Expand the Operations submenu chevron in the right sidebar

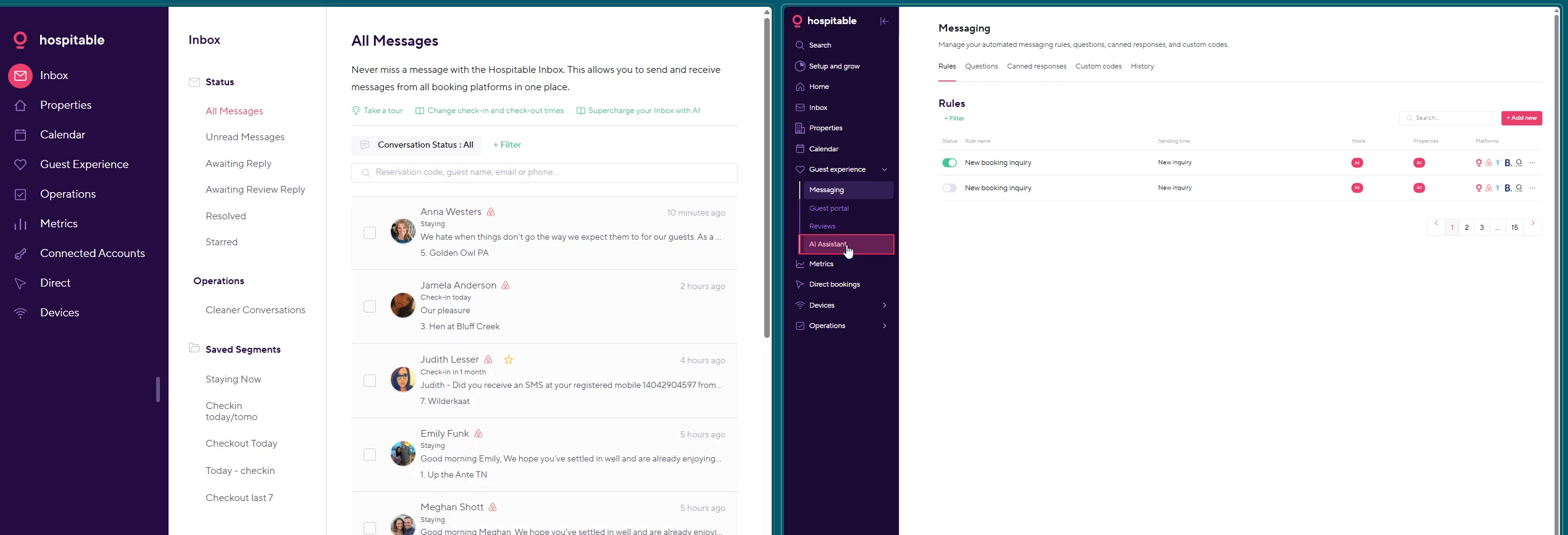tap(885, 326)
